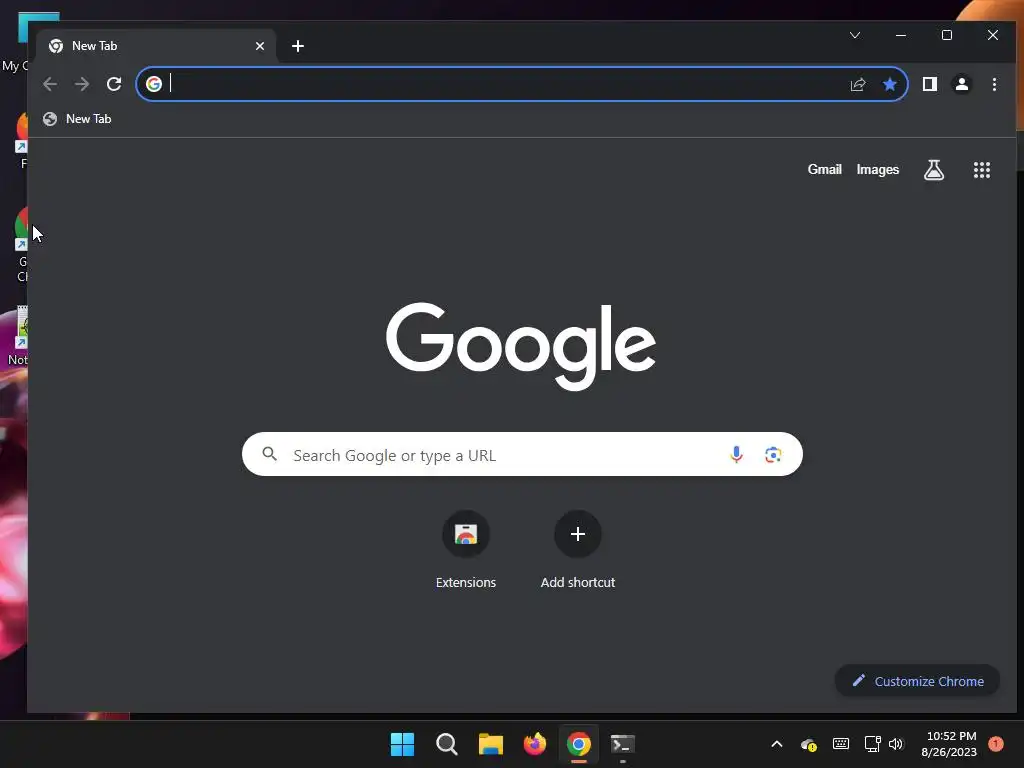Close the New Tab tab
The width and height of the screenshot is (1024, 768).
260,46
